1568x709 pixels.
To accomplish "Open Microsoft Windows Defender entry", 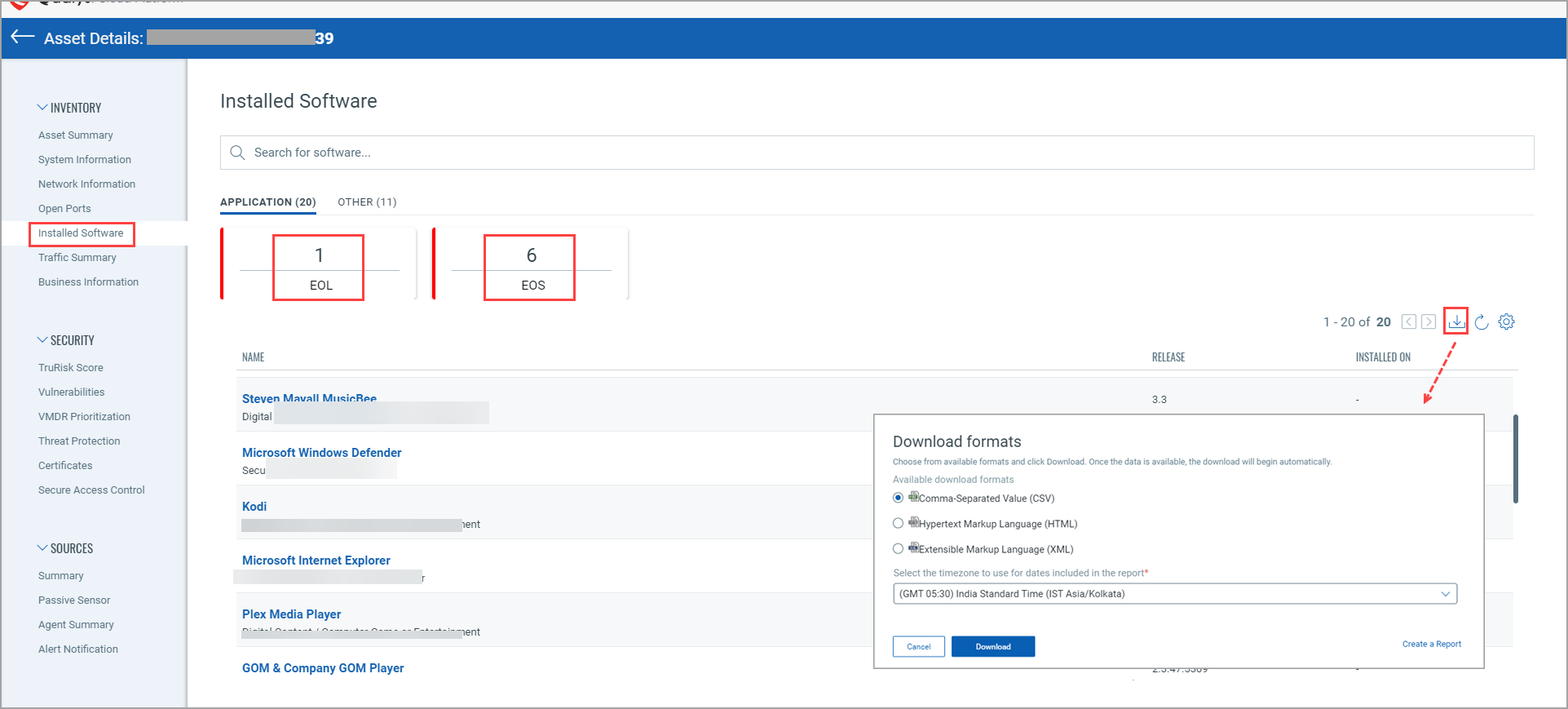I will [322, 453].
